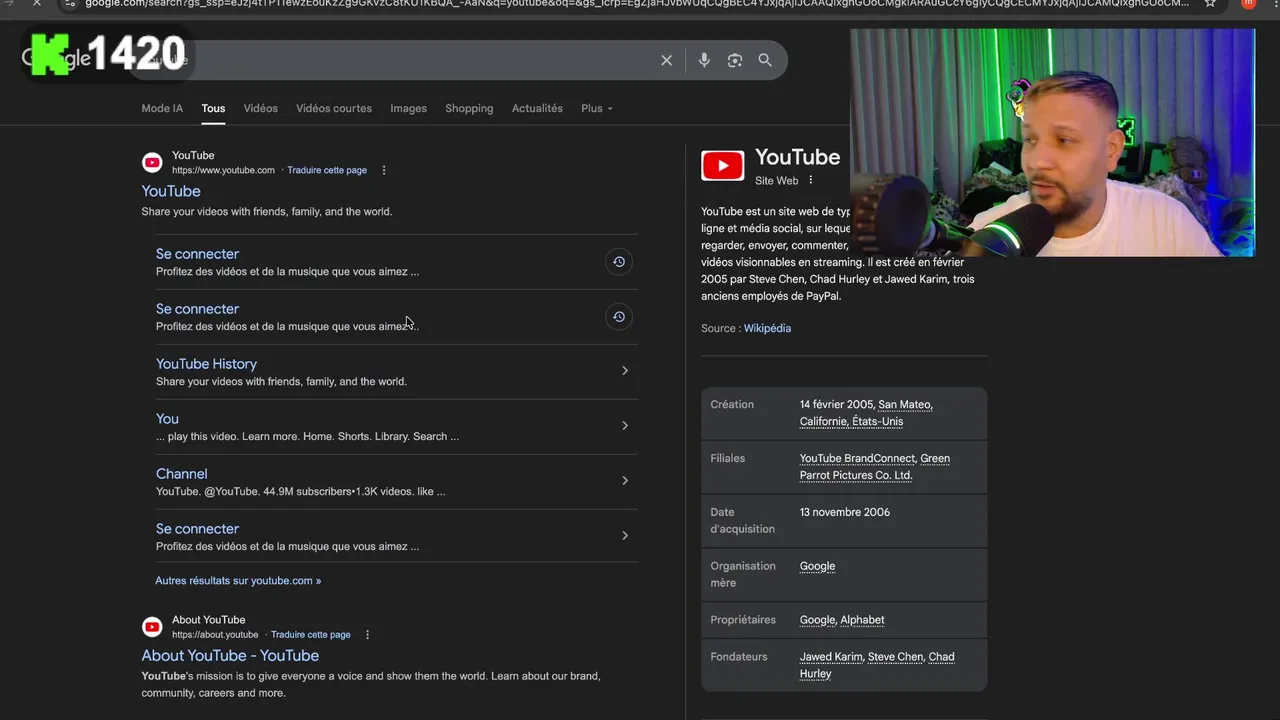Click the streamer webcam overlay
Image resolution: width=1280 pixels, height=720 pixels.
pos(1052,142)
